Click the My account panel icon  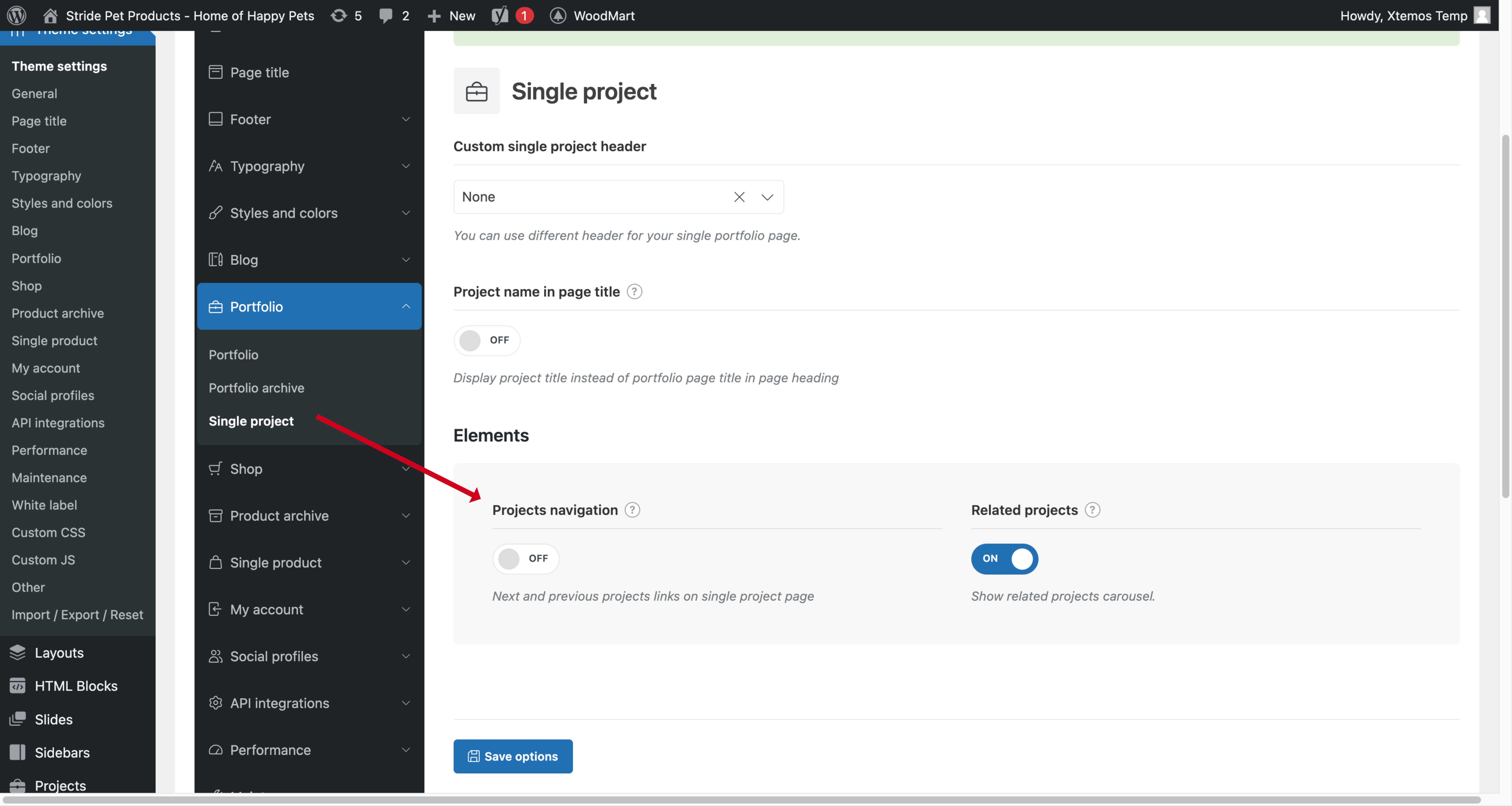[x=215, y=609]
